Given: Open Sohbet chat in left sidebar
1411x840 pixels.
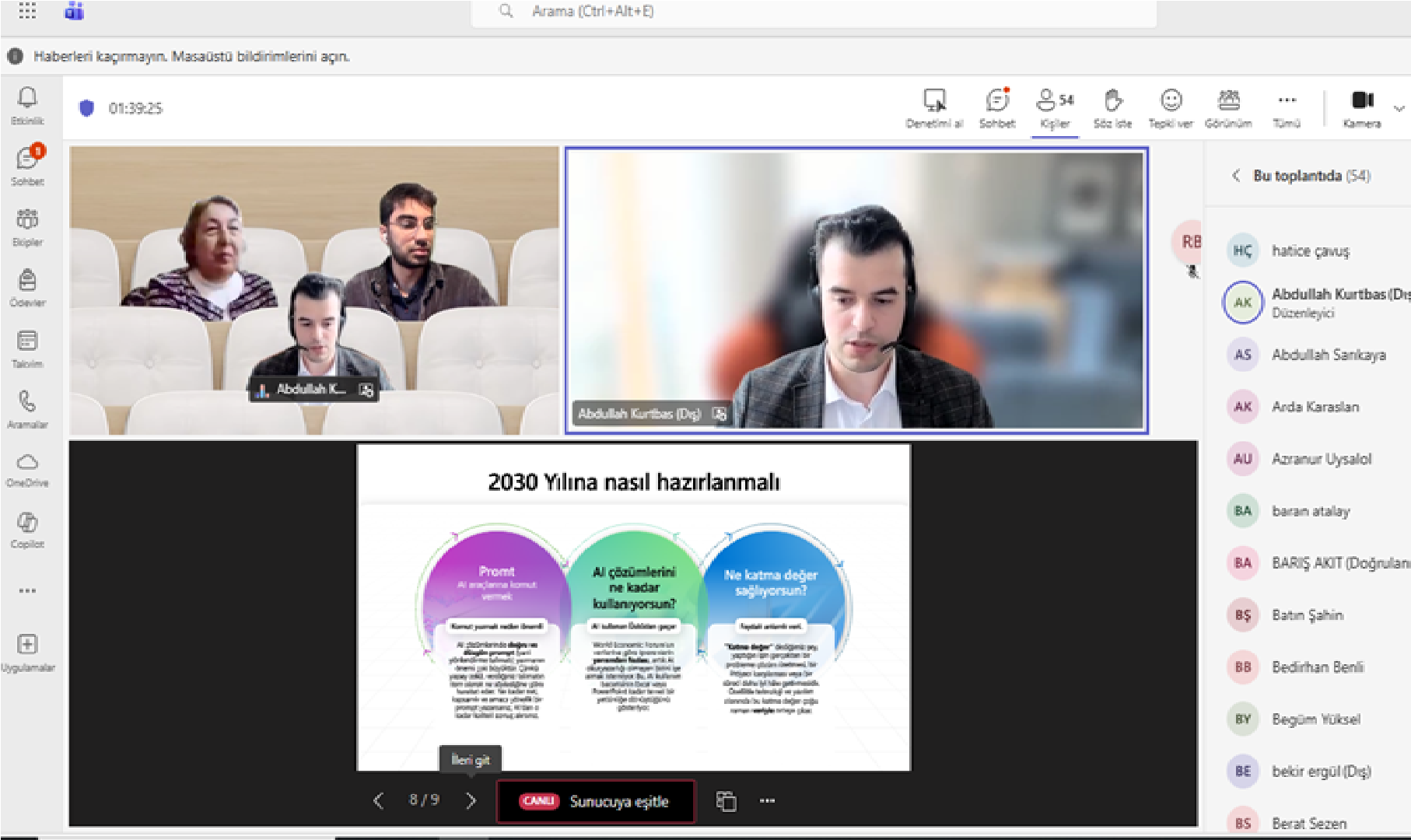Looking at the screenshot, I should (x=27, y=165).
